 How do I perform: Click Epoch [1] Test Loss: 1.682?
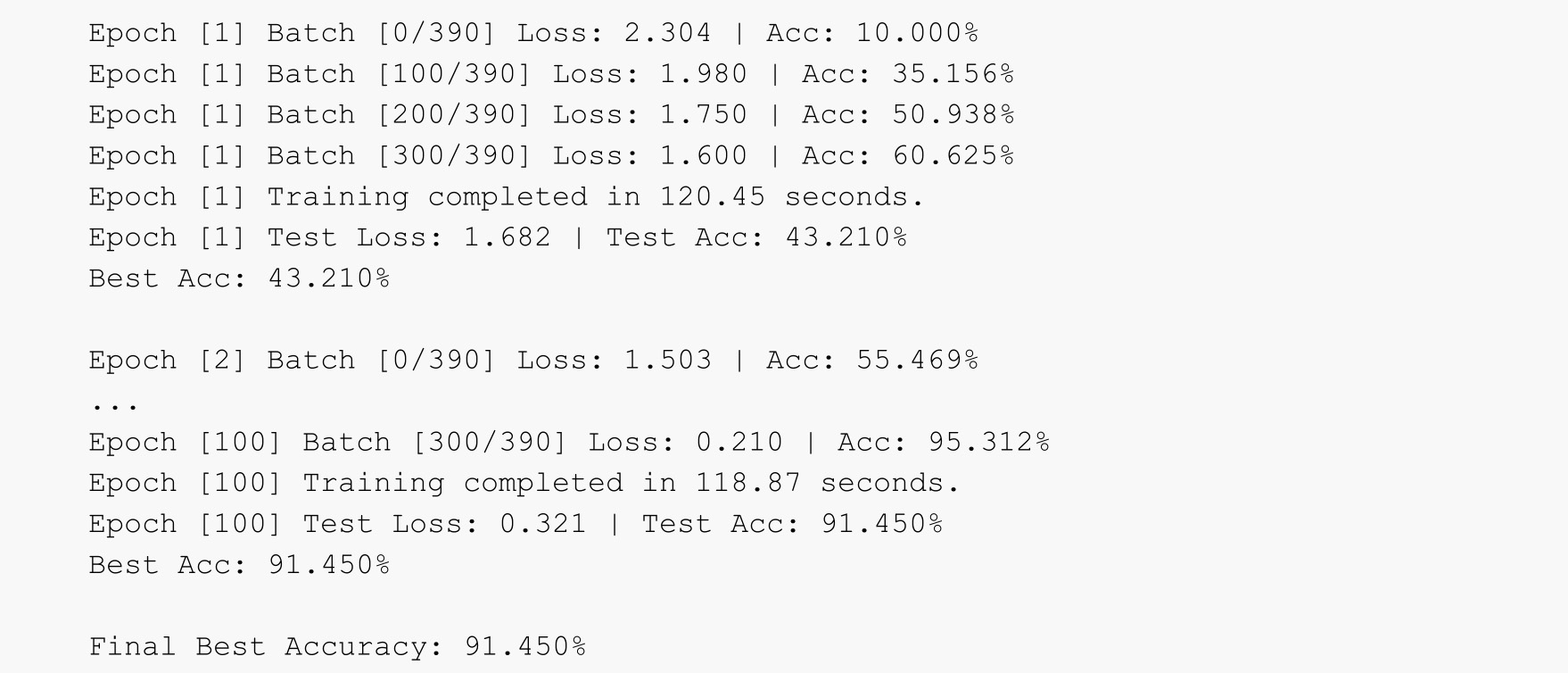click(x=319, y=238)
